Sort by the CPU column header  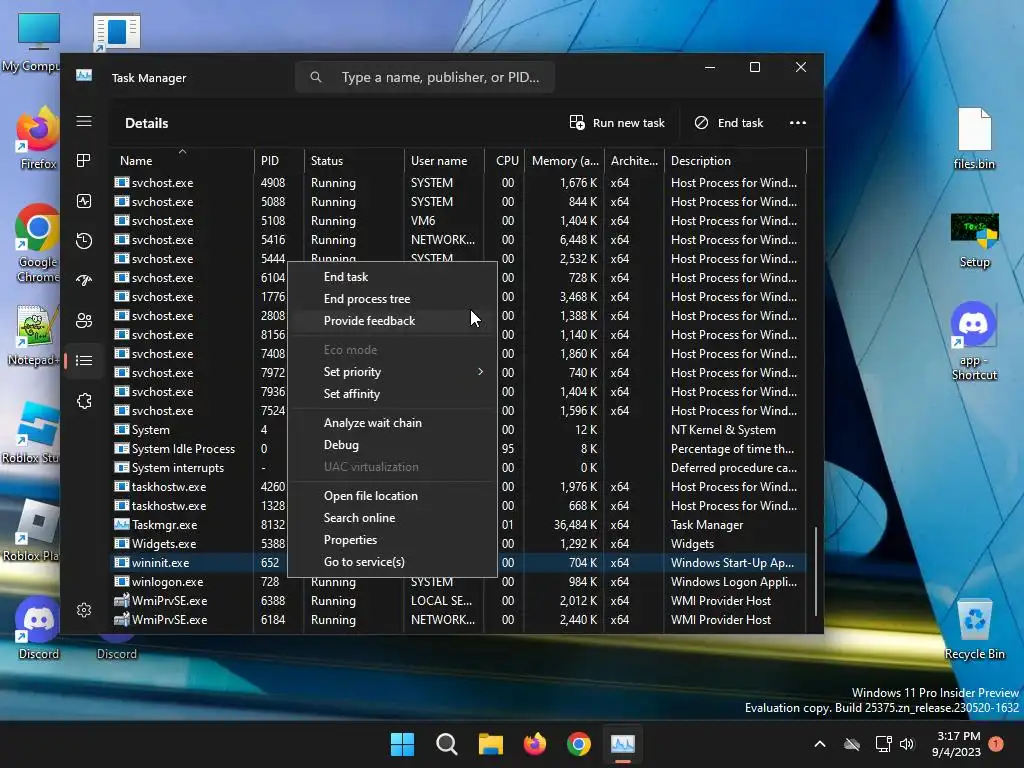click(504, 161)
